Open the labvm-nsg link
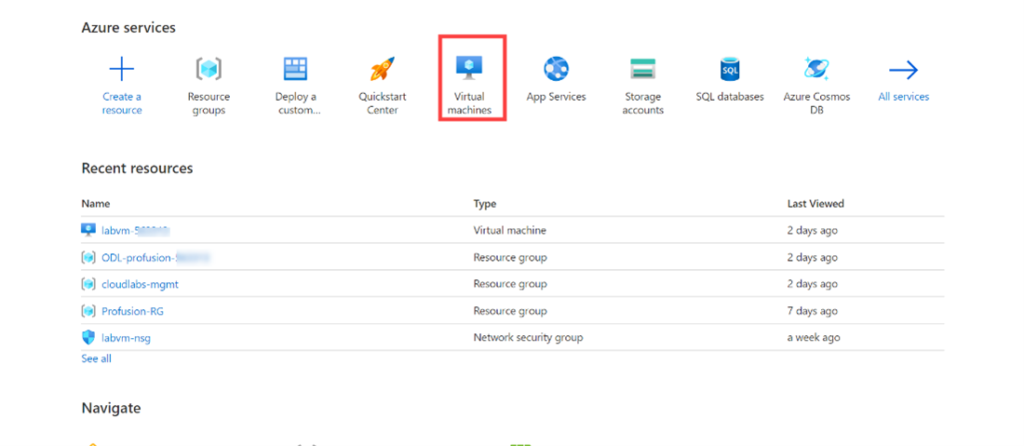This screenshot has height=446, width=1024. (x=126, y=338)
